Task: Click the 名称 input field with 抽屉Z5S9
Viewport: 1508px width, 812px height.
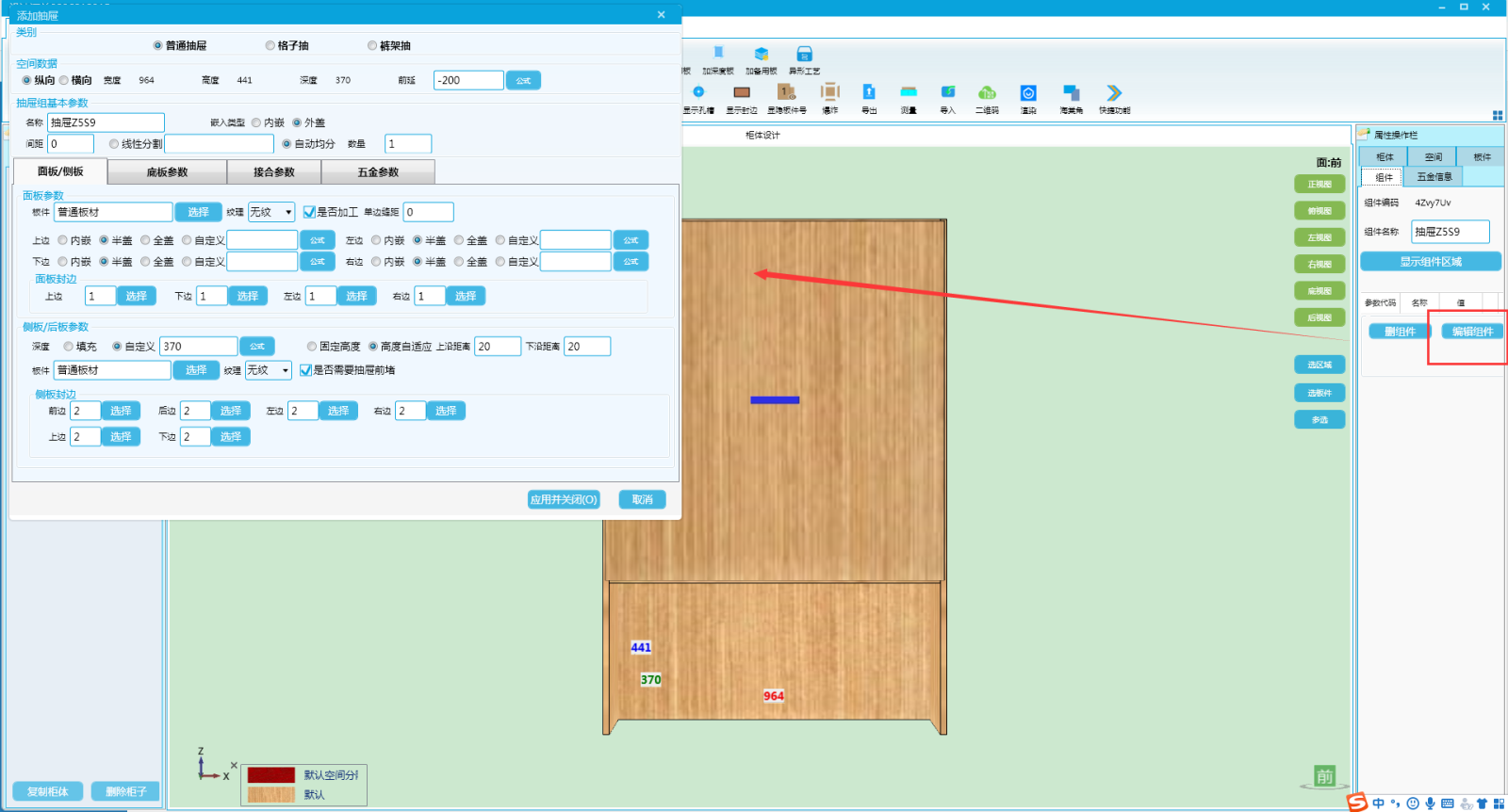Action: tap(106, 122)
